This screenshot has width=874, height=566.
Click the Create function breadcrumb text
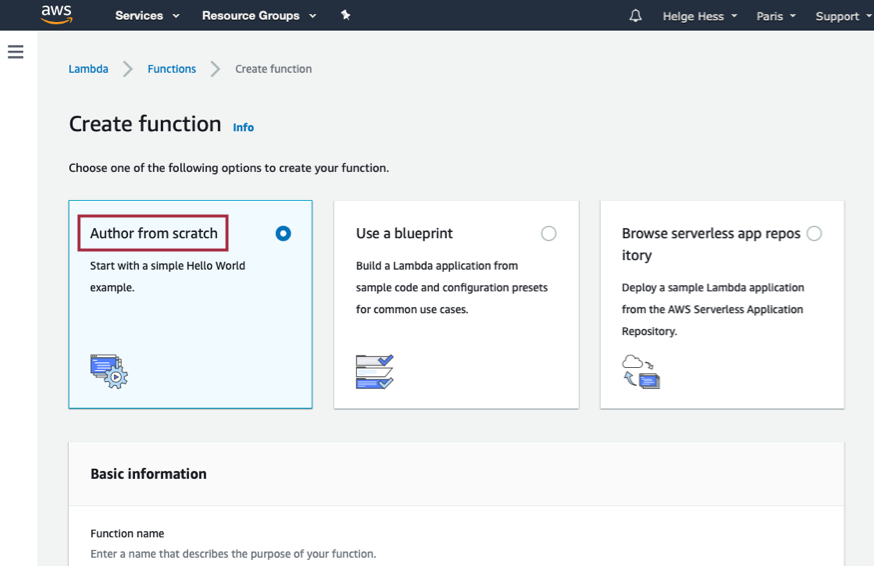pos(273,69)
